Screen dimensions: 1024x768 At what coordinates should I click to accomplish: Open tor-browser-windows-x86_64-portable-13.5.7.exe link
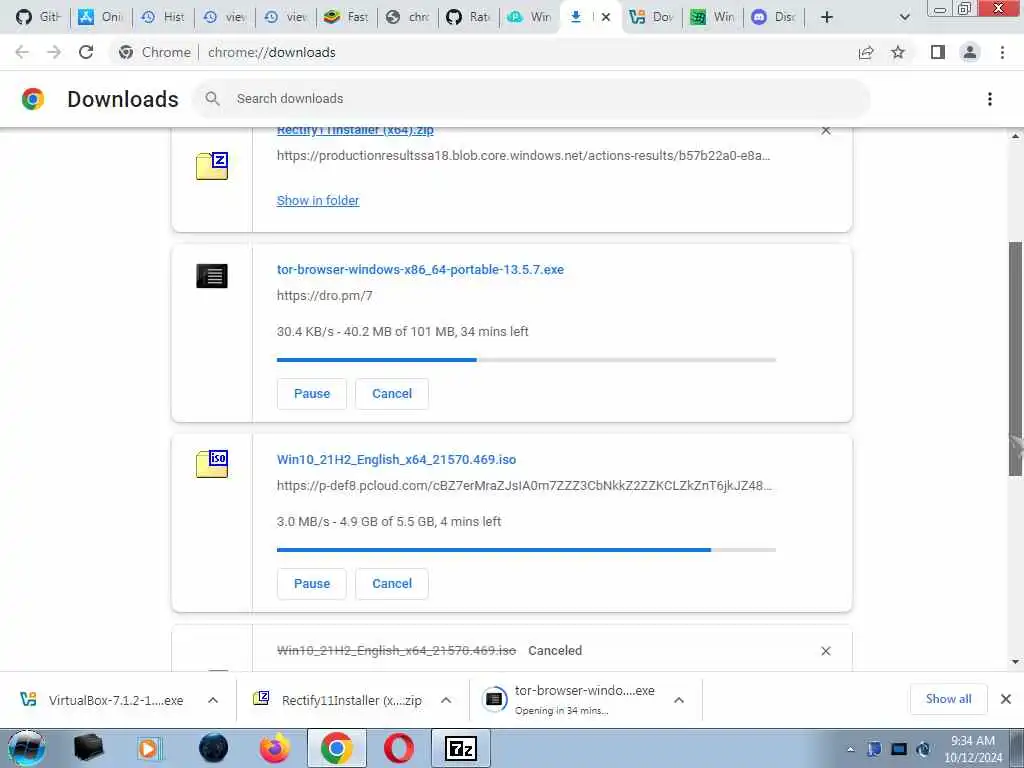pyautogui.click(x=421, y=269)
